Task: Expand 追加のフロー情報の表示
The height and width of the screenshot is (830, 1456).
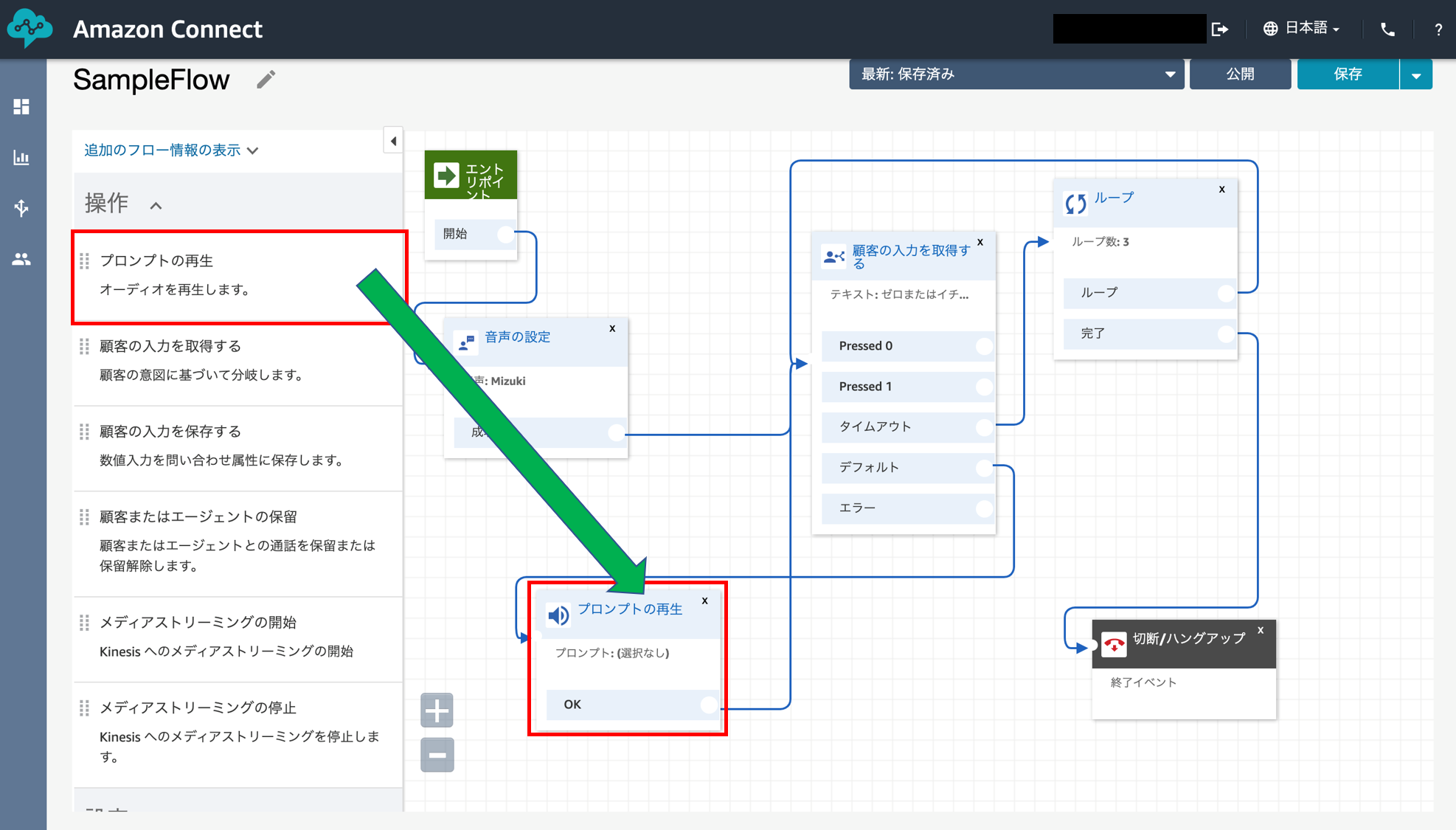Action: point(171,151)
